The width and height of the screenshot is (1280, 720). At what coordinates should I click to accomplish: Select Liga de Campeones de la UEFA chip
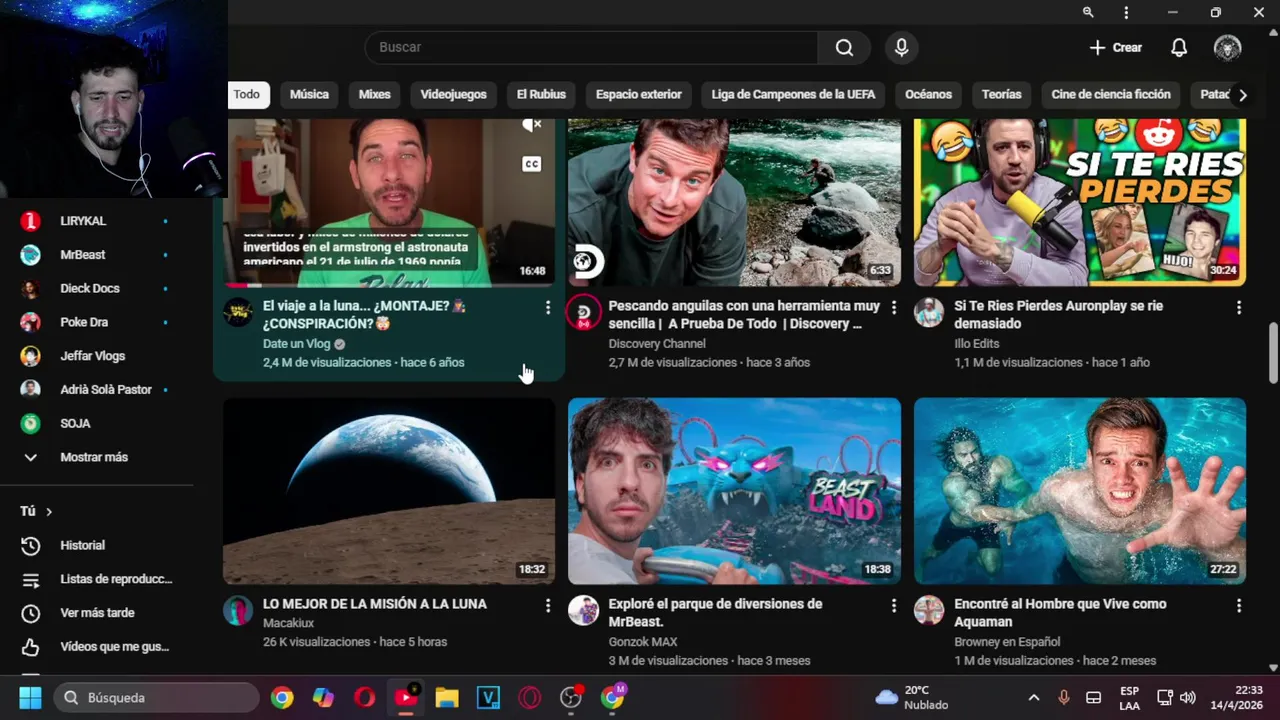793,94
